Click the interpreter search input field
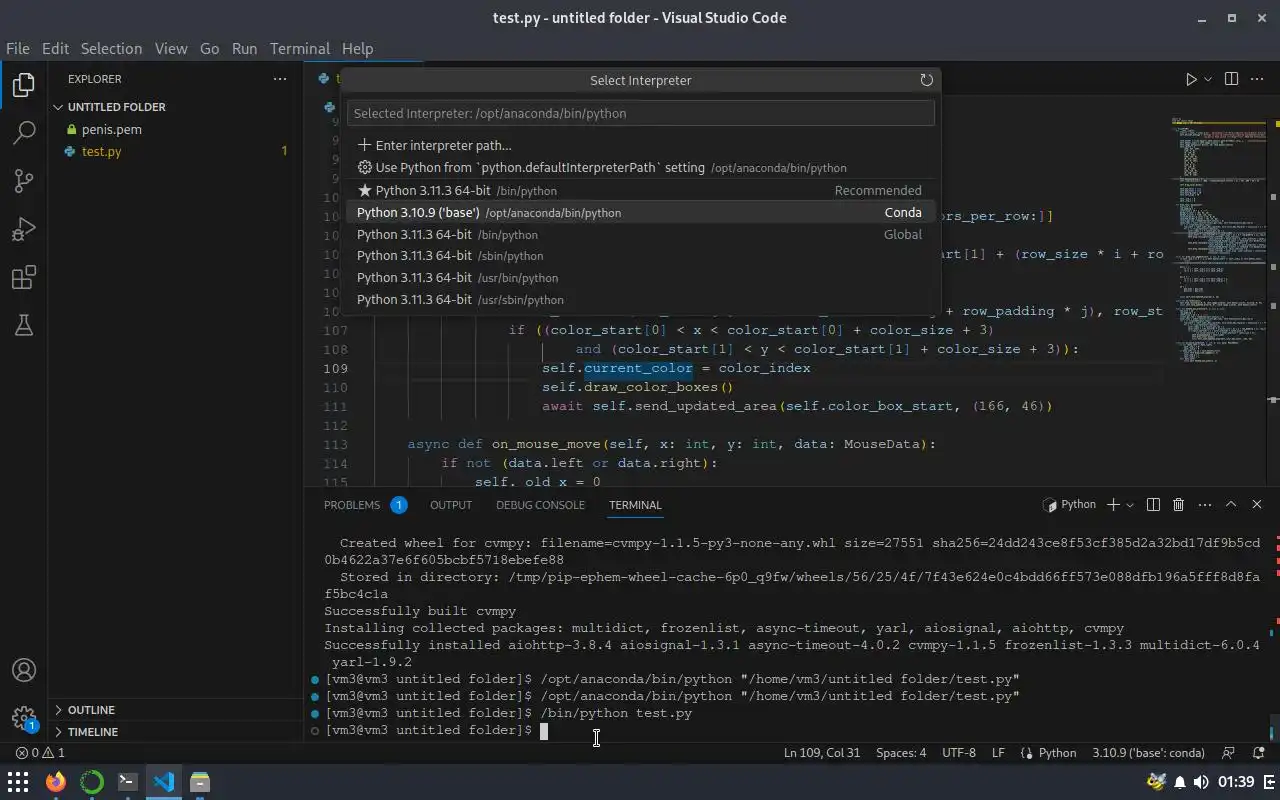1280x800 pixels. 641,113
